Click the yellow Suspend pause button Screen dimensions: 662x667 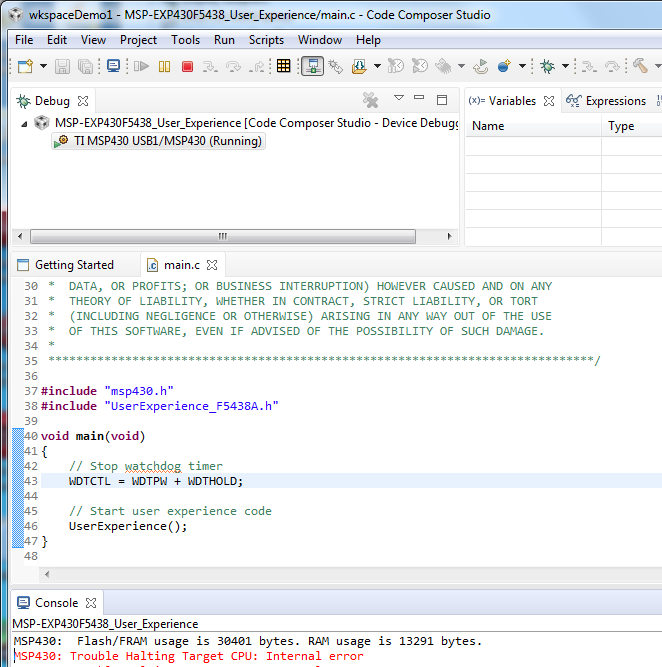pos(164,67)
